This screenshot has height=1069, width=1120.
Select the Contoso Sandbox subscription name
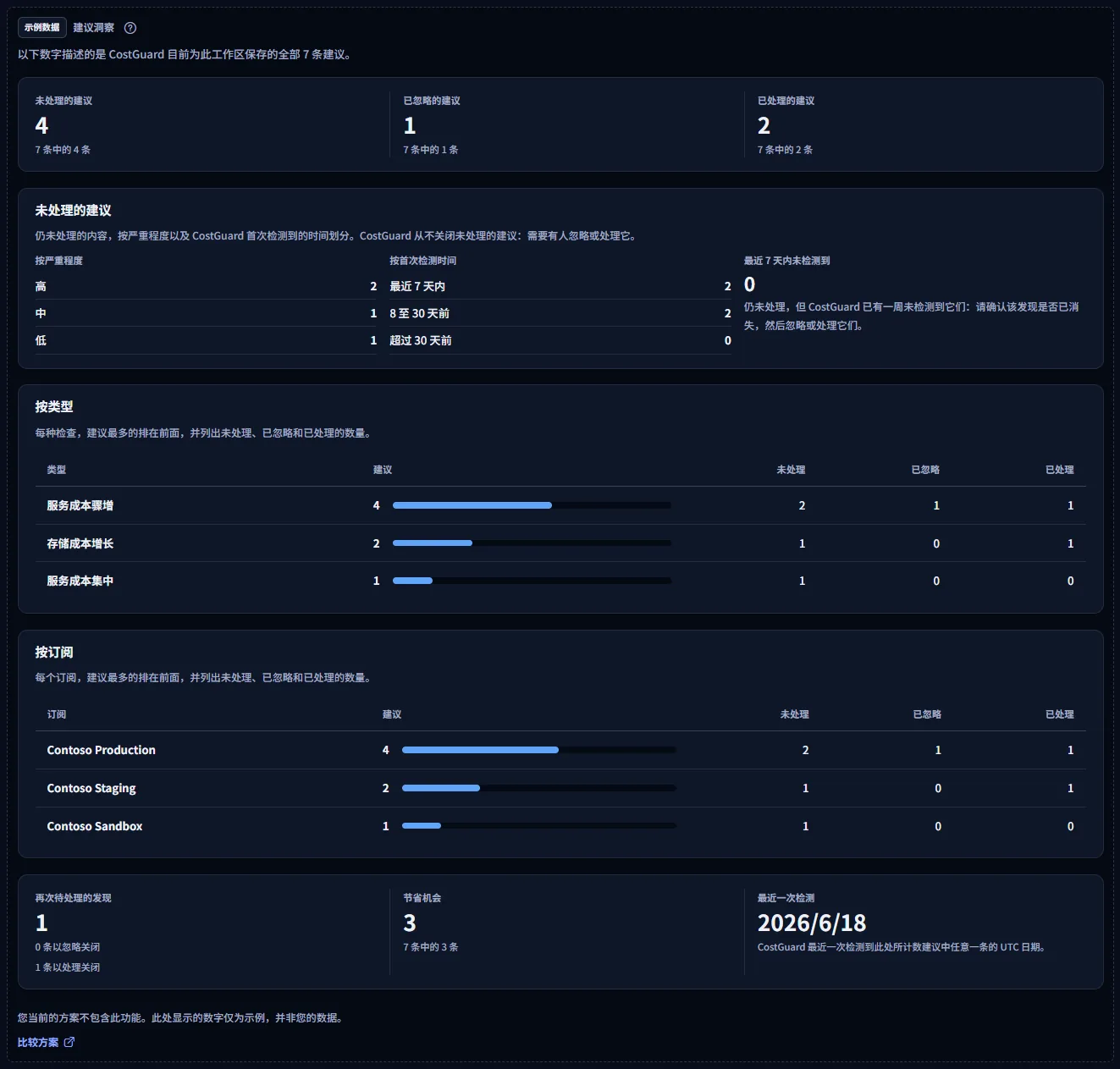(x=95, y=826)
